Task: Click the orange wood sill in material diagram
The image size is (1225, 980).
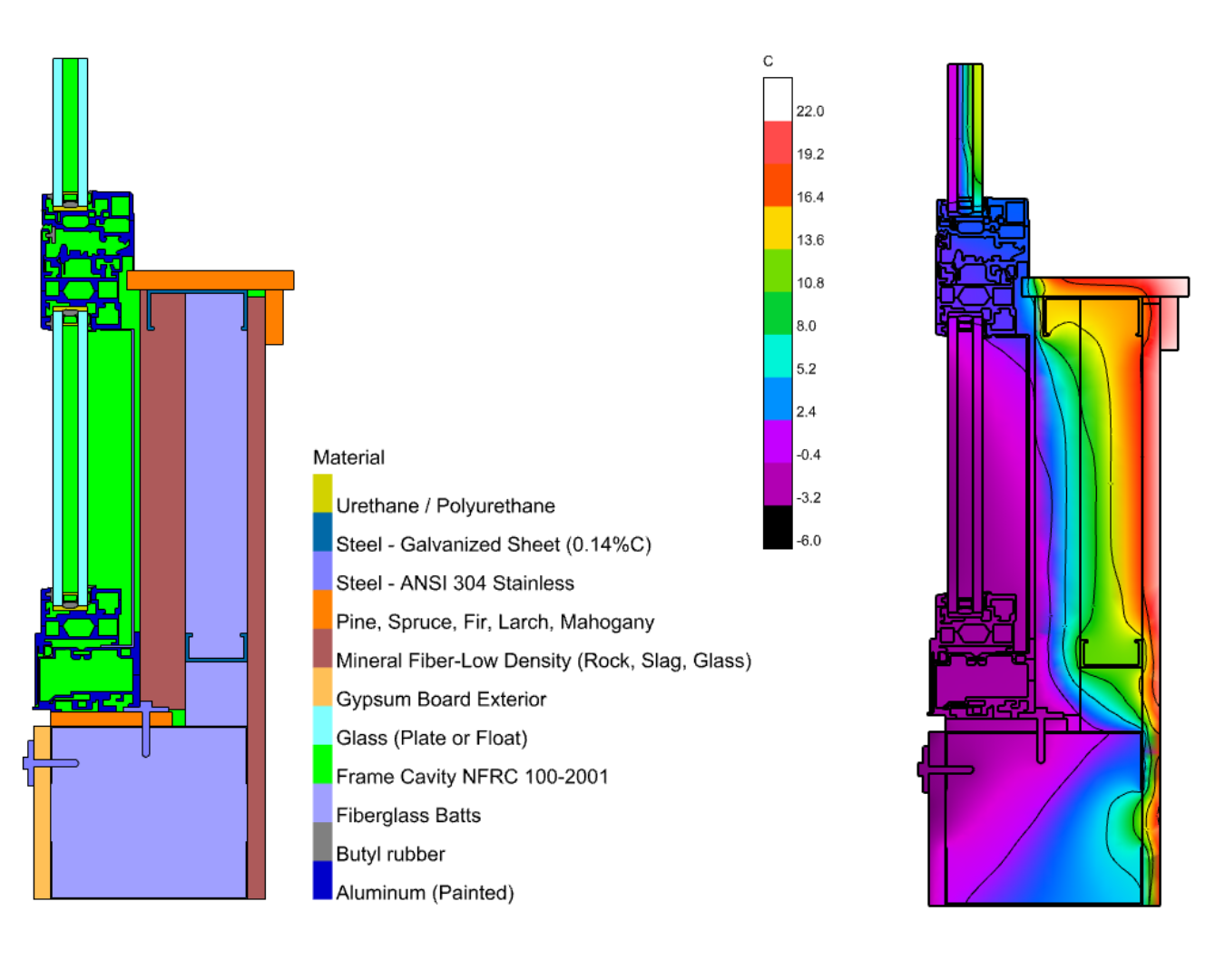Action: point(211,279)
